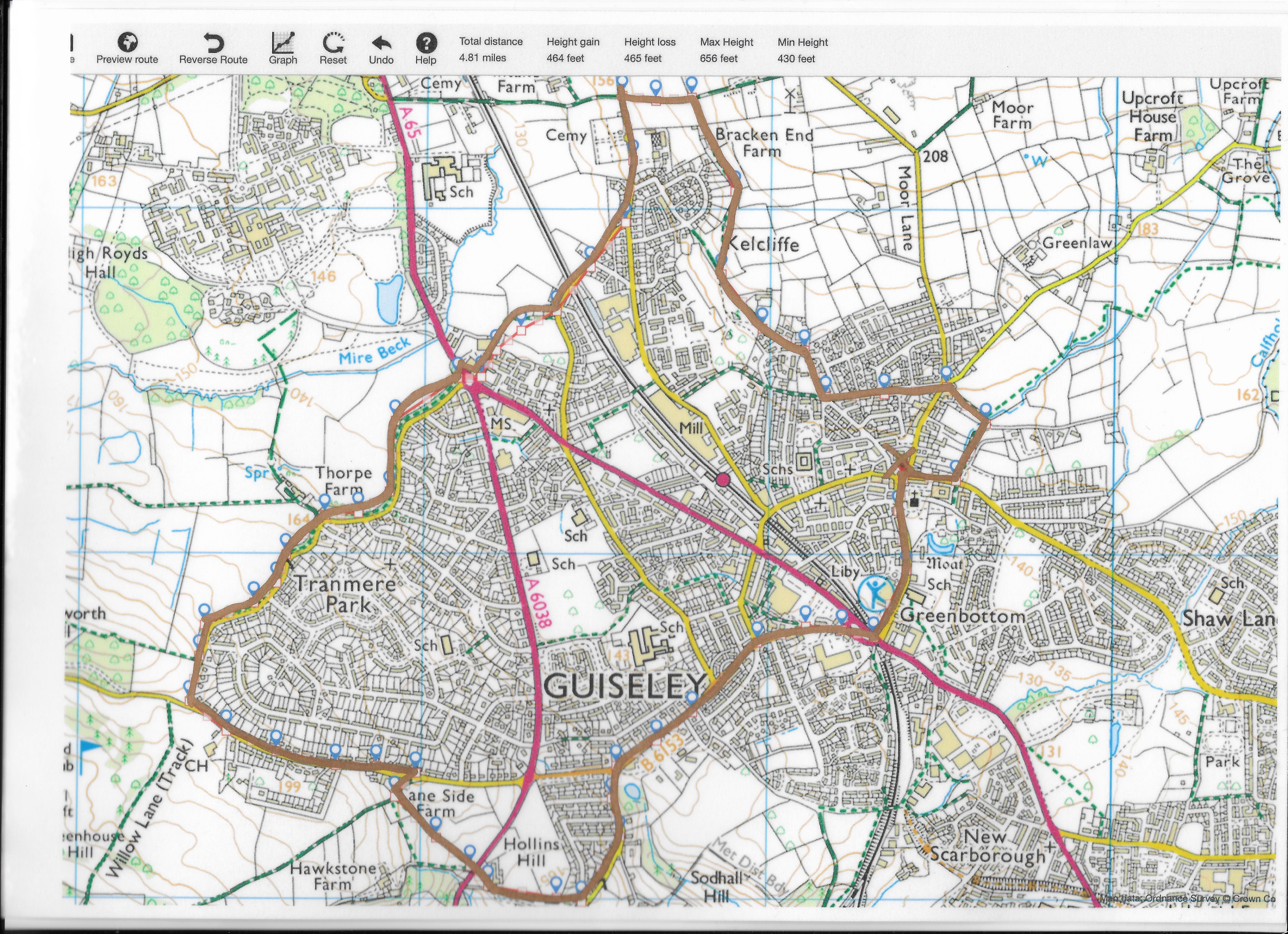Select waypoint pin below Lane Side Farm
Viewport: 1288px width, 934px height.
point(435,823)
